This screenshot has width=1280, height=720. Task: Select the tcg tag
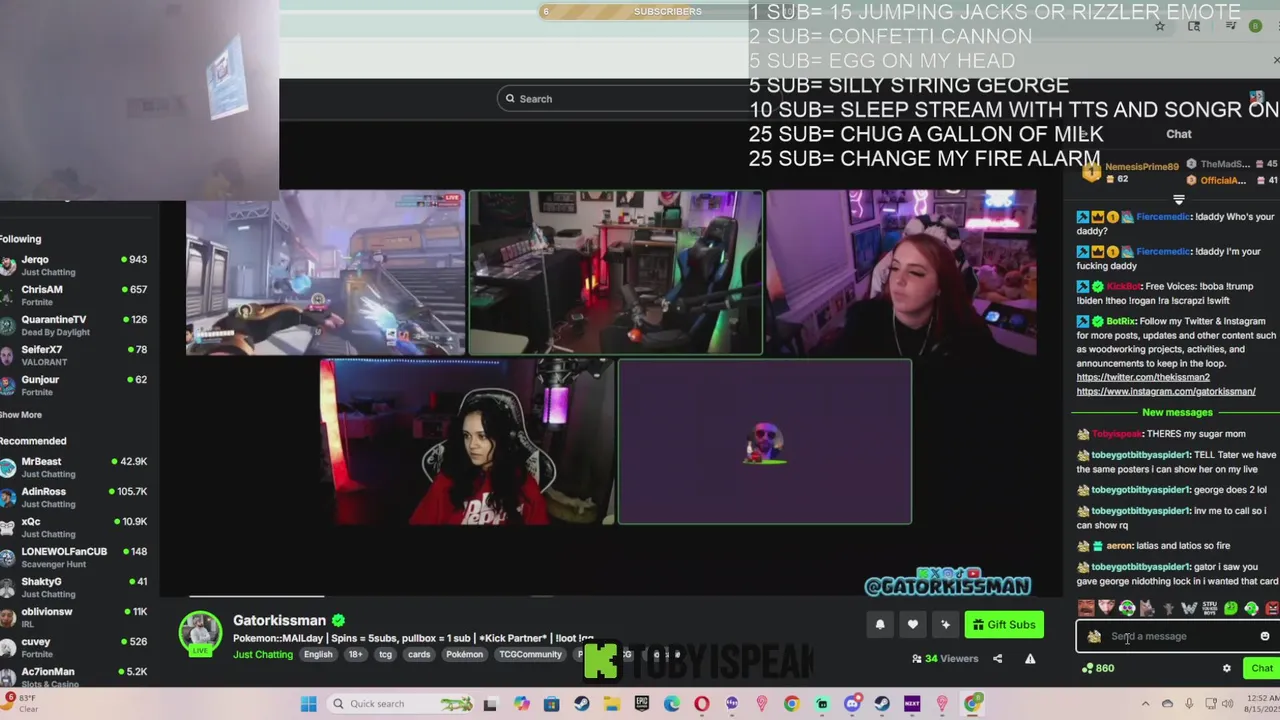pos(385,655)
